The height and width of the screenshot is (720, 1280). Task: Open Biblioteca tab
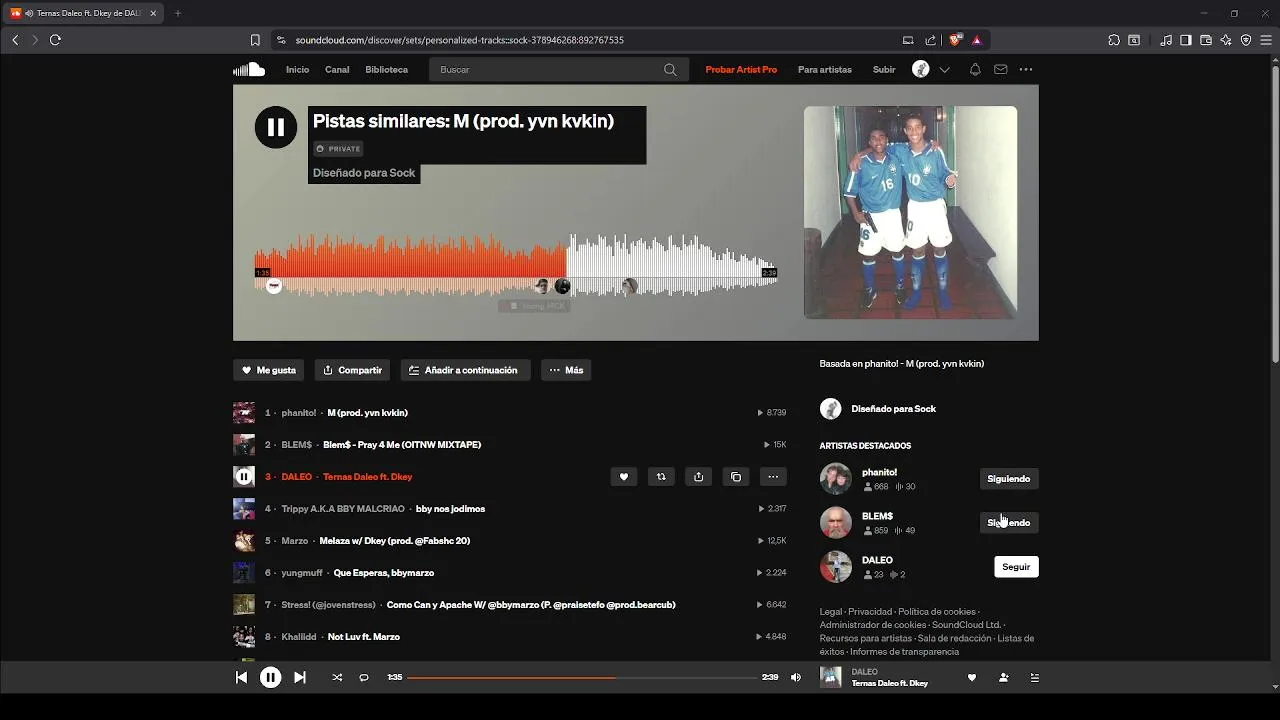click(387, 70)
